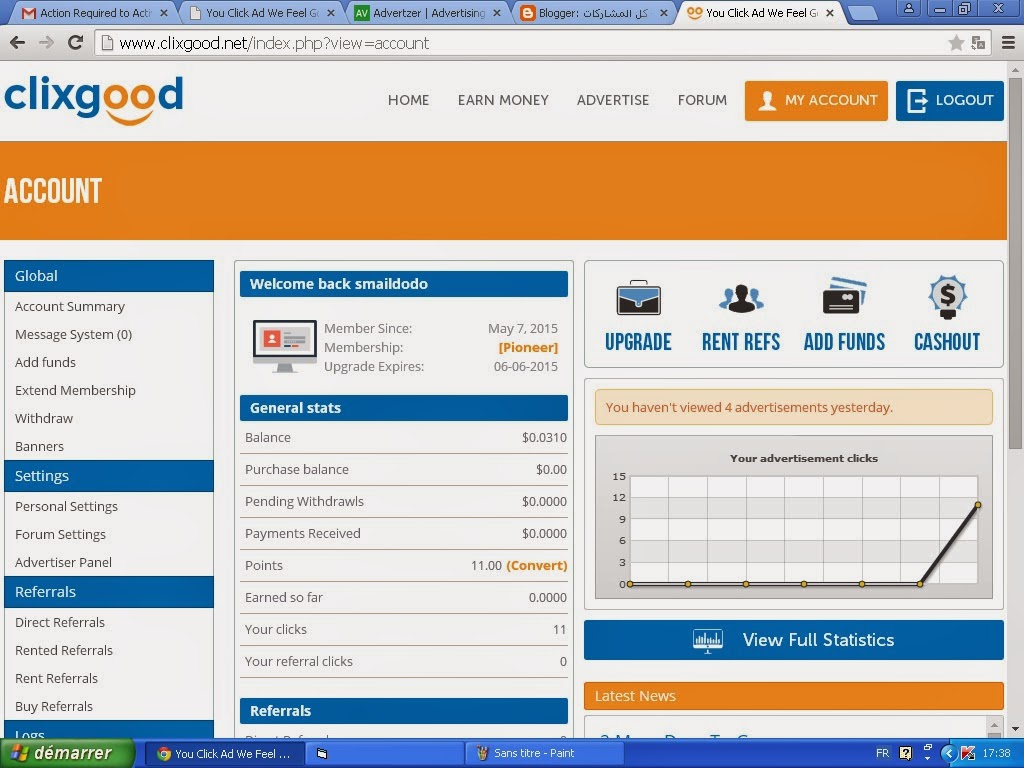
Task: Open EARN MONEY menu item
Action: 503,100
